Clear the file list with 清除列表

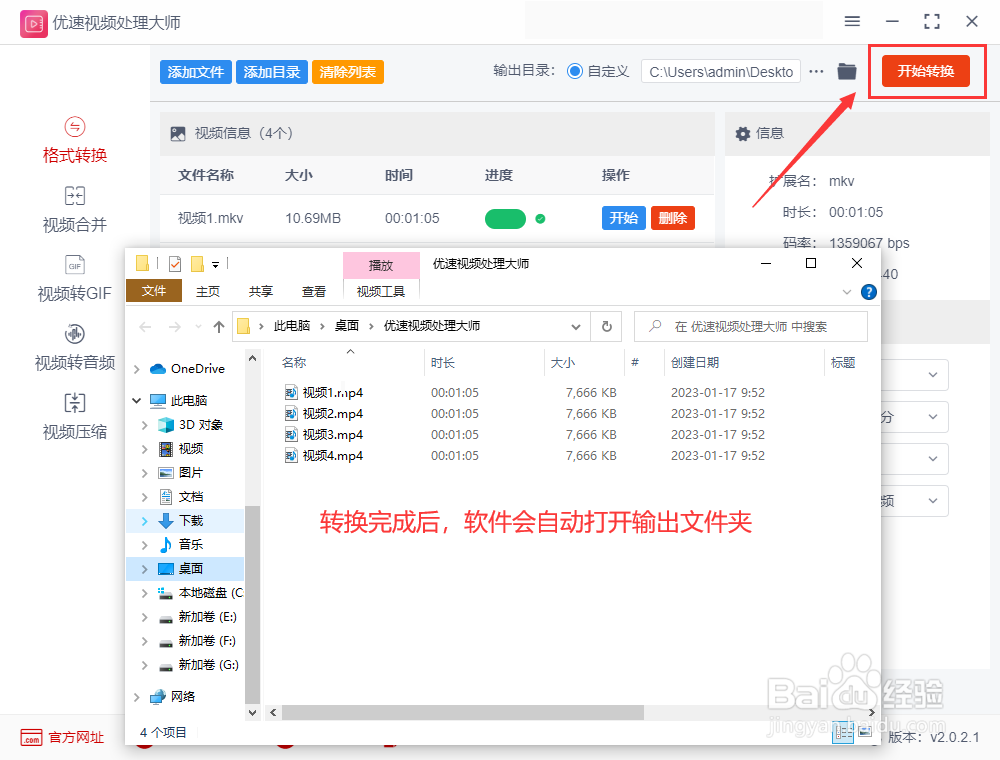pos(347,71)
